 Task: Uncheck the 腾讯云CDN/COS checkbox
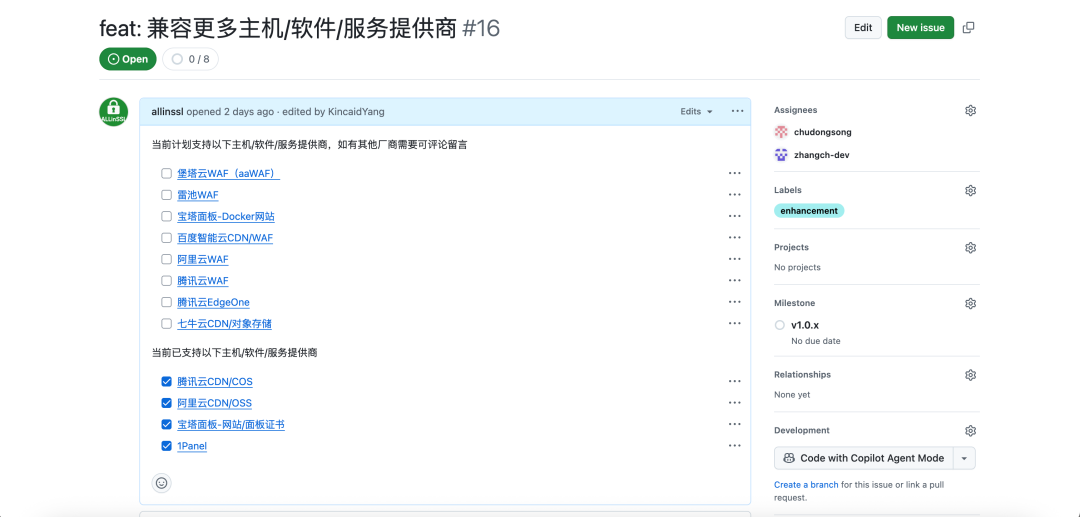click(167, 381)
